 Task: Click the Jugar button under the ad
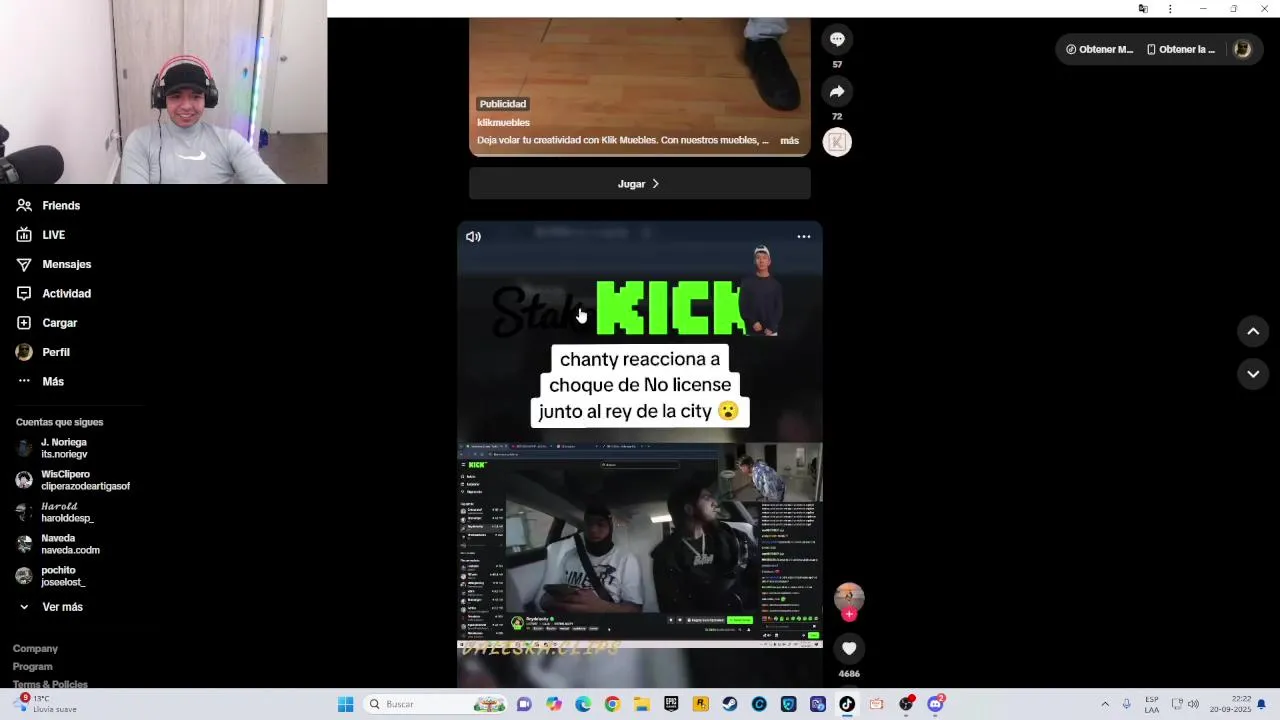coord(640,184)
